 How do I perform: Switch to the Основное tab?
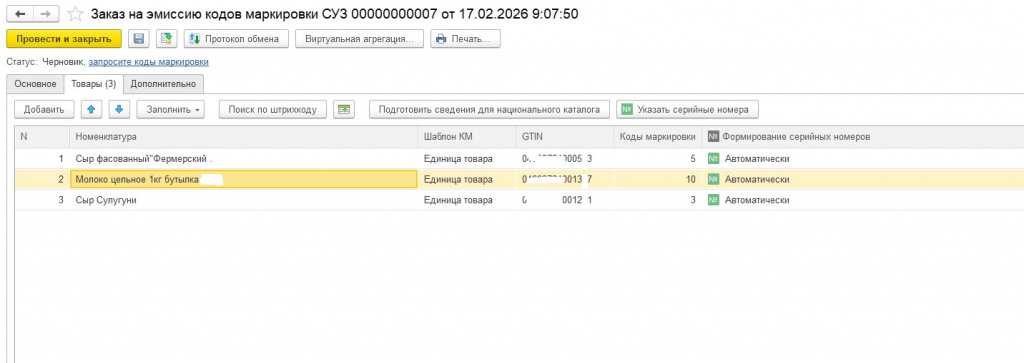point(35,84)
